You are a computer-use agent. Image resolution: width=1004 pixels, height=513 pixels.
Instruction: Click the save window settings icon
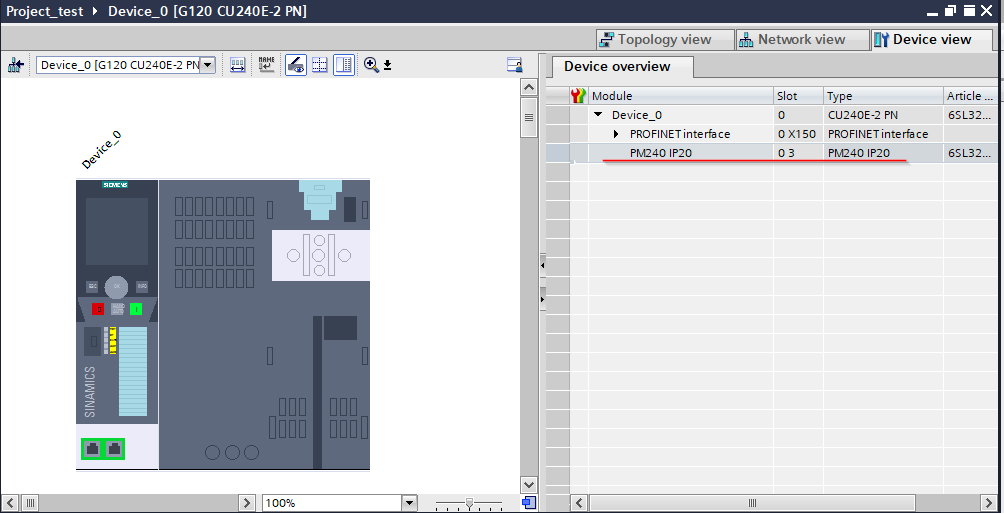(514, 65)
